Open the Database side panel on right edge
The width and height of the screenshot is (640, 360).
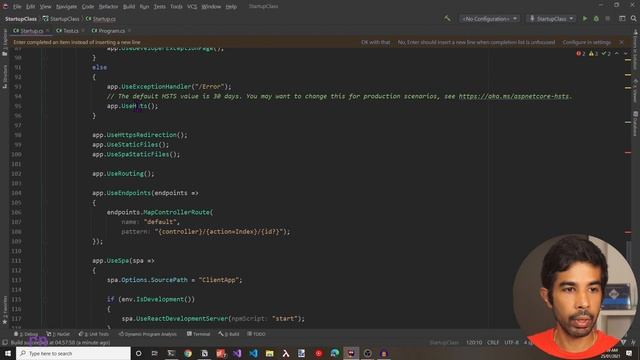coord(635,123)
